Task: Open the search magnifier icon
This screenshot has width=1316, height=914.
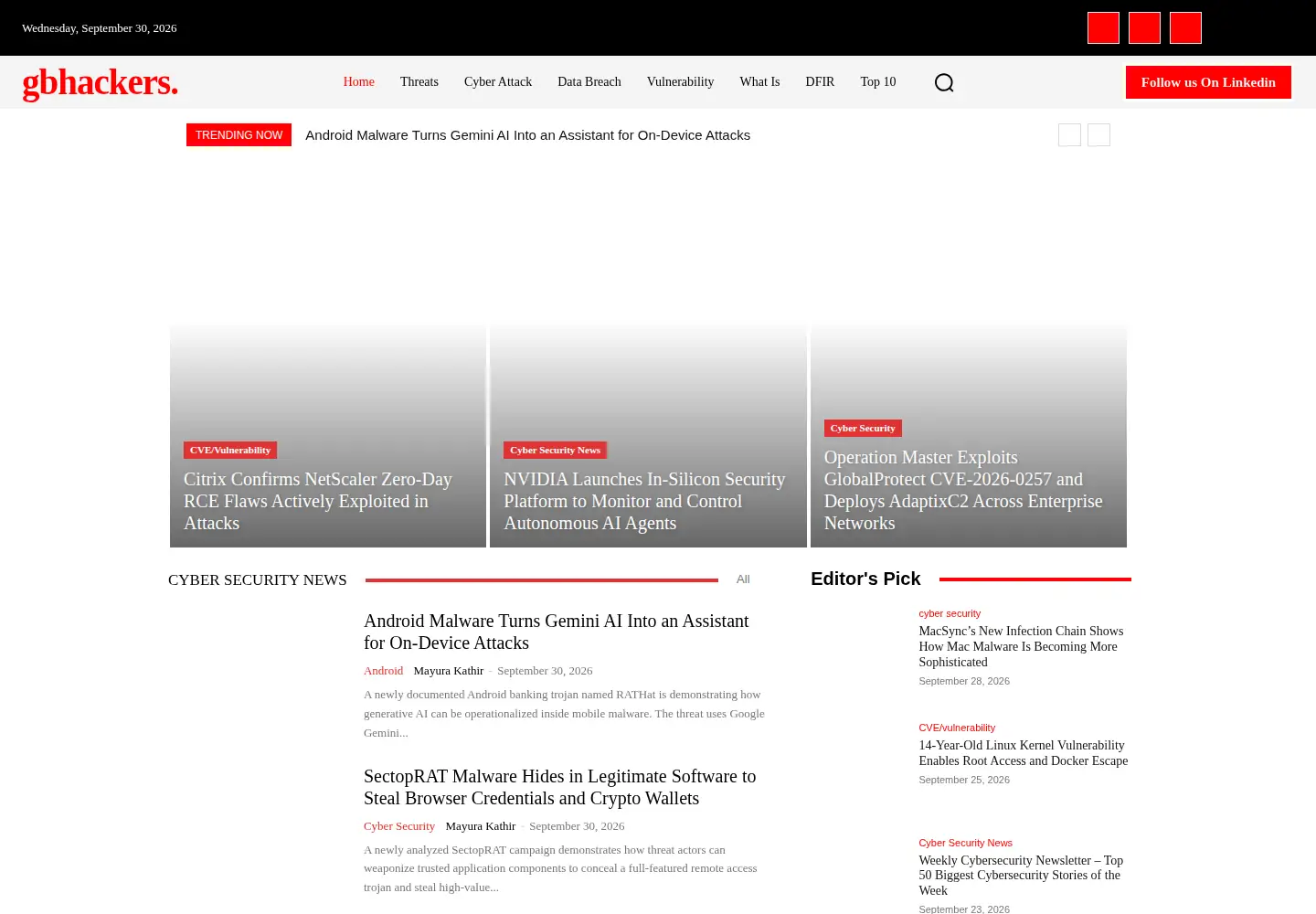Action: pyautogui.click(x=944, y=82)
